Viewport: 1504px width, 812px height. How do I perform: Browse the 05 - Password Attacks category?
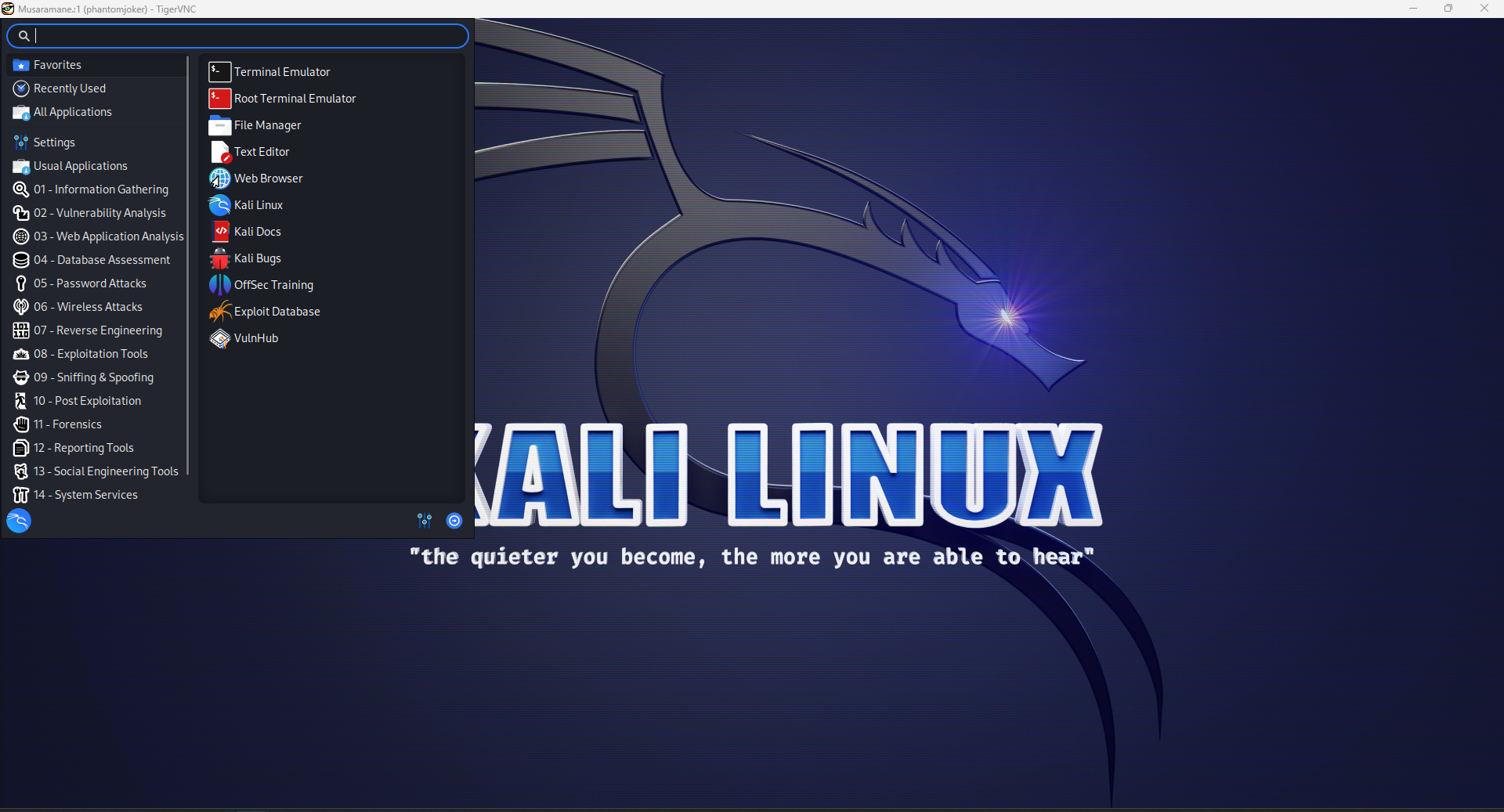(90, 283)
